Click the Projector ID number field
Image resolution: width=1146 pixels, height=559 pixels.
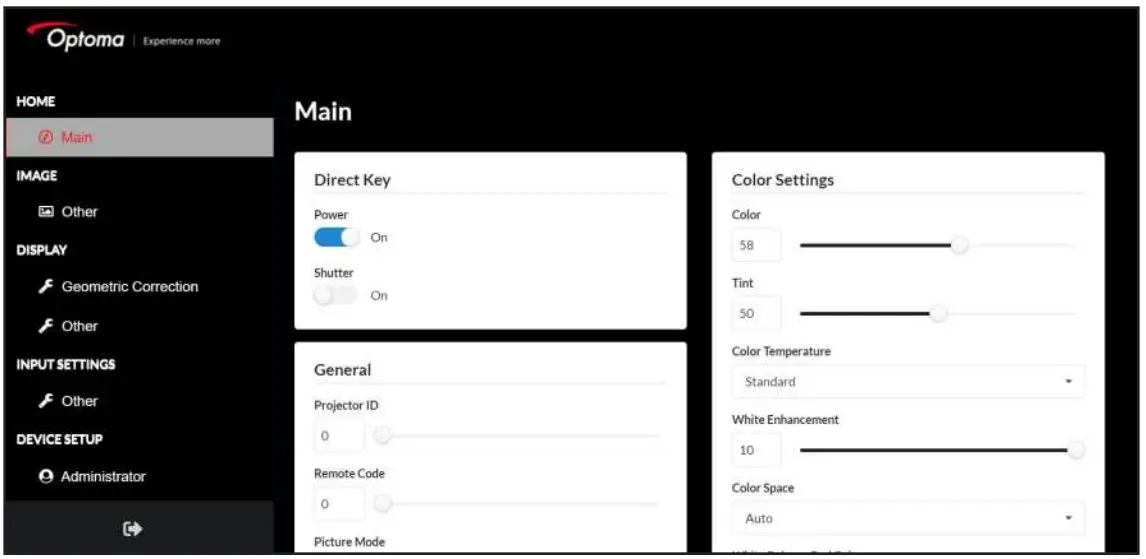[339, 436]
